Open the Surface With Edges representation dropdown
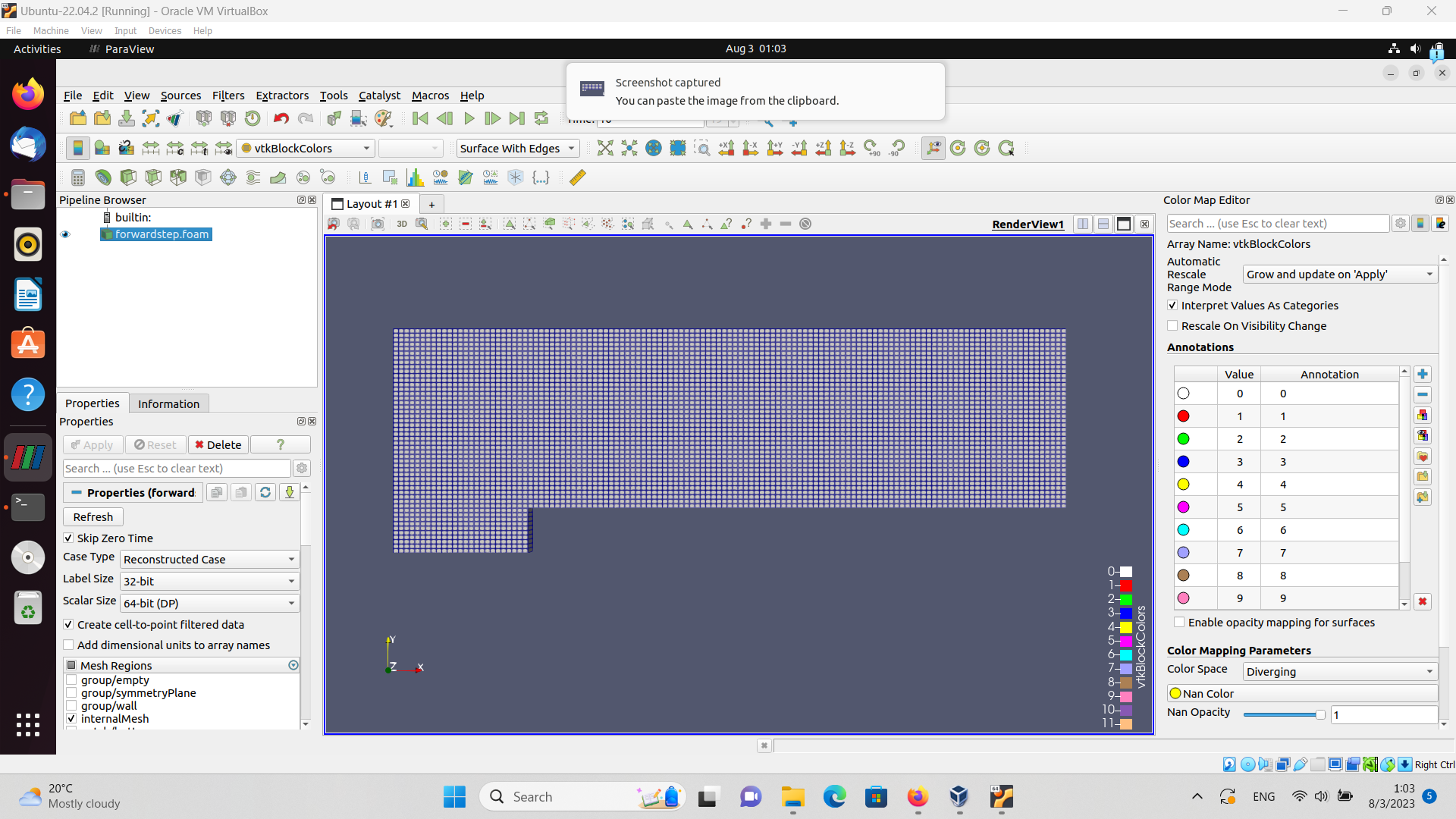This screenshot has height=819, width=1456. [x=517, y=149]
